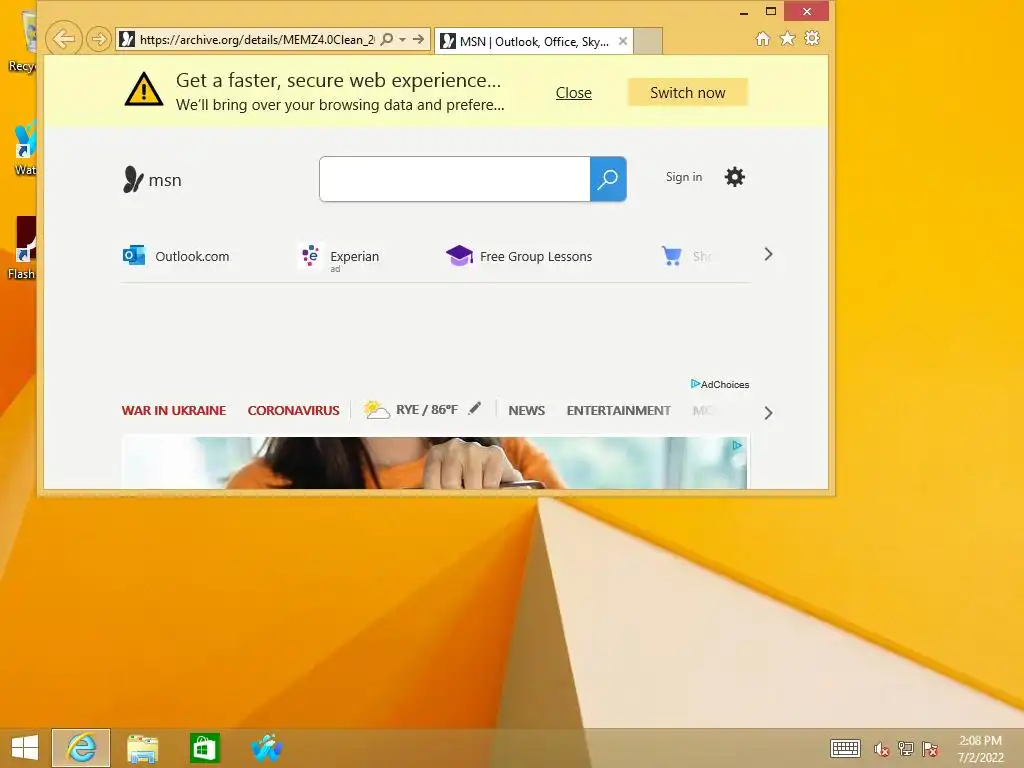
Task: Open the Flash desktop shortcut
Action: point(21,248)
